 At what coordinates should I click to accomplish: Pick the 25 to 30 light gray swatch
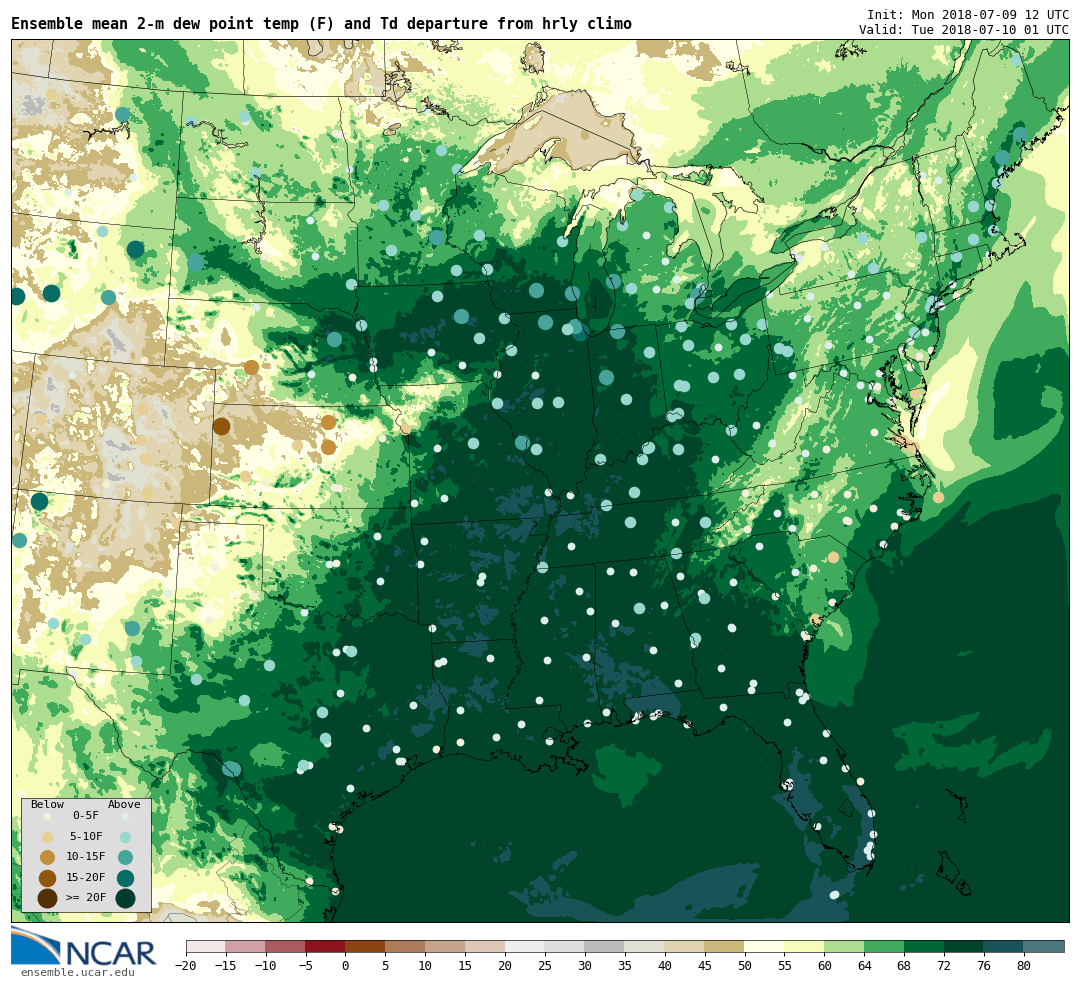tap(565, 946)
